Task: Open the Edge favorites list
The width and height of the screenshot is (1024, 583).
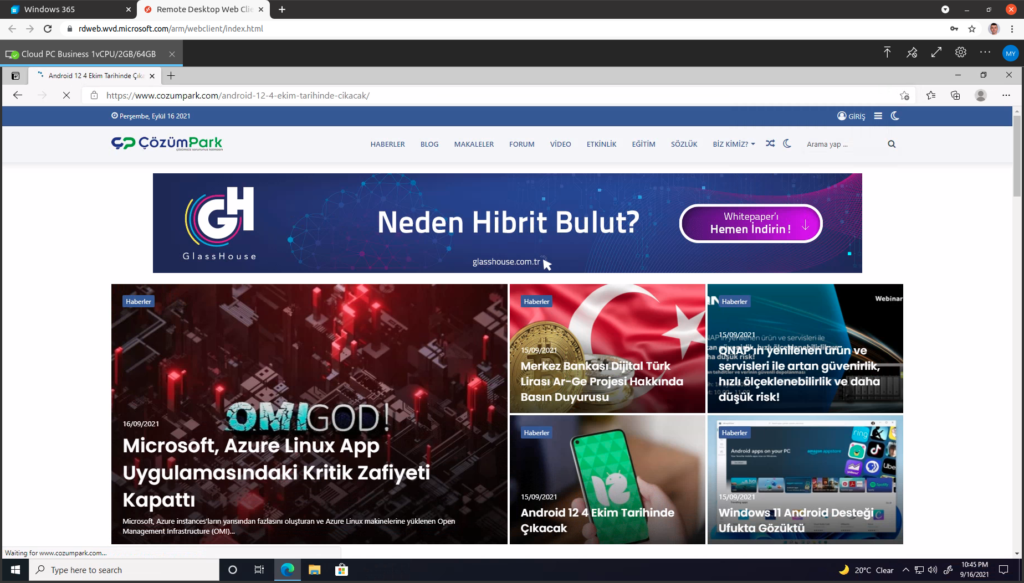Action: 931,95
